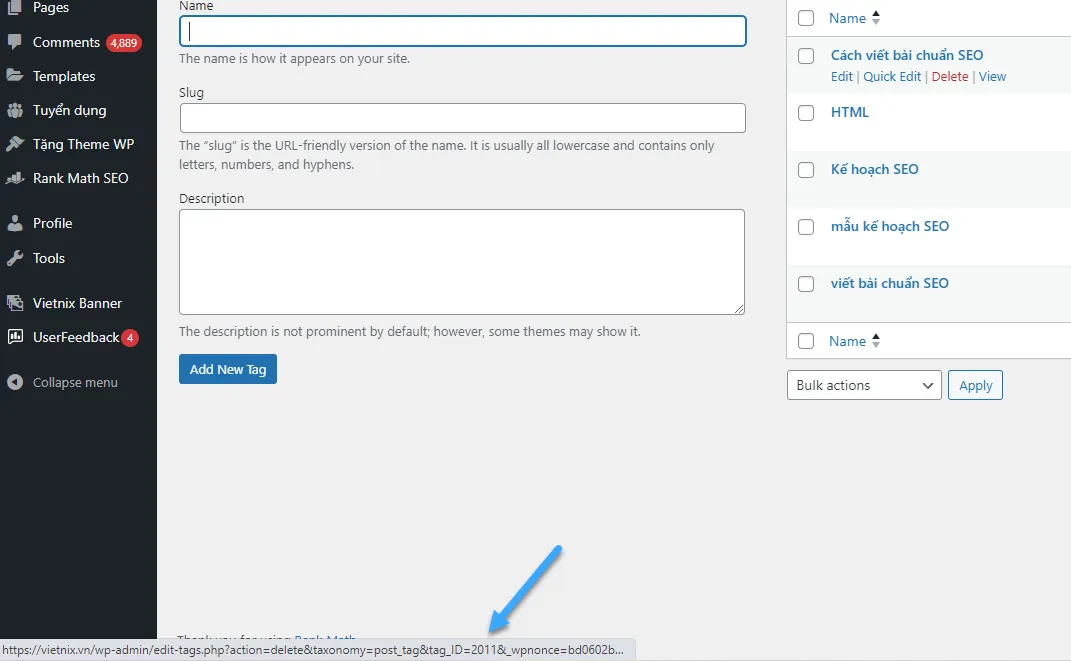Check the checkbox beside HTML tag

point(806,113)
